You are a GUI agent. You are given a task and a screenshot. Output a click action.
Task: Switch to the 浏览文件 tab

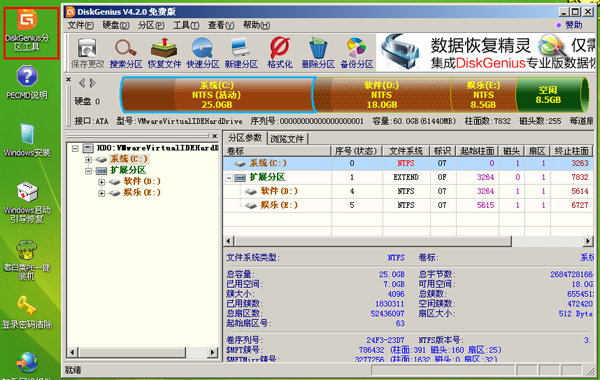click(287, 139)
